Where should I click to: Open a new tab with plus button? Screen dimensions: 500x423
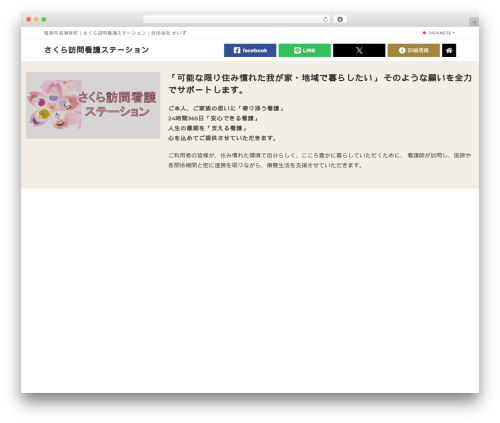[474, 22]
